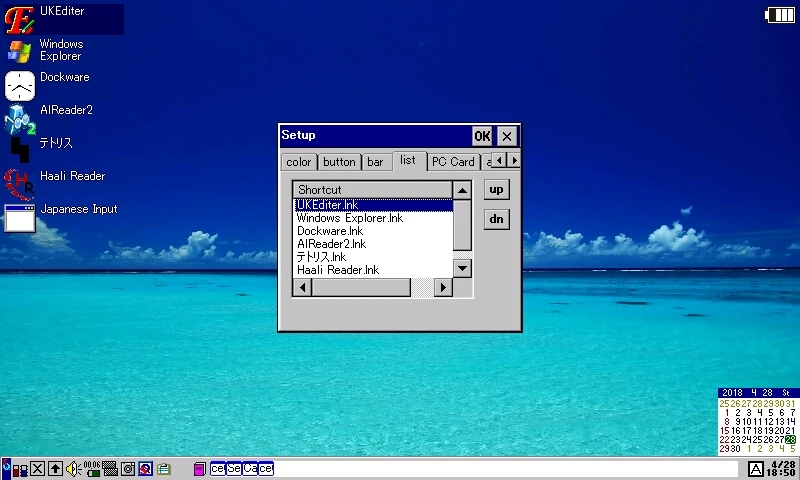Viewport: 800px width, 480px height.
Task: Click the 'A' input mode indicator
Action: click(756, 468)
